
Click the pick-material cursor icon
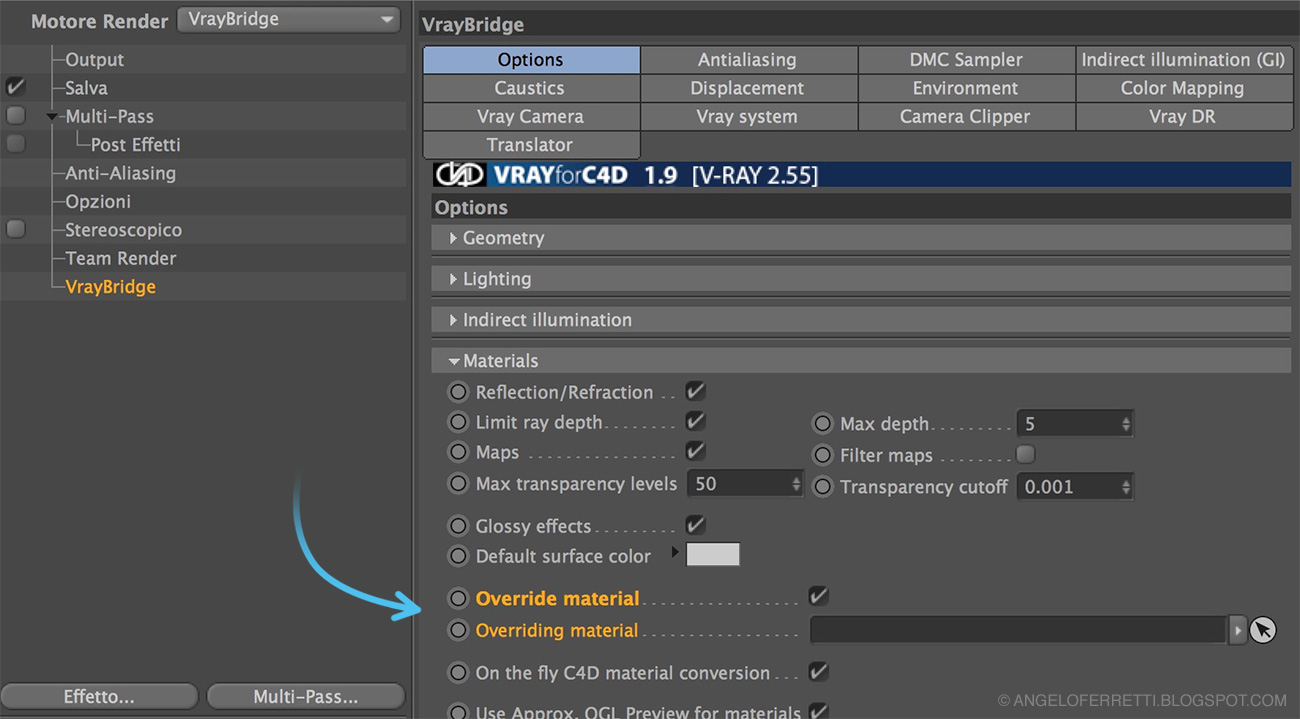tap(1263, 630)
